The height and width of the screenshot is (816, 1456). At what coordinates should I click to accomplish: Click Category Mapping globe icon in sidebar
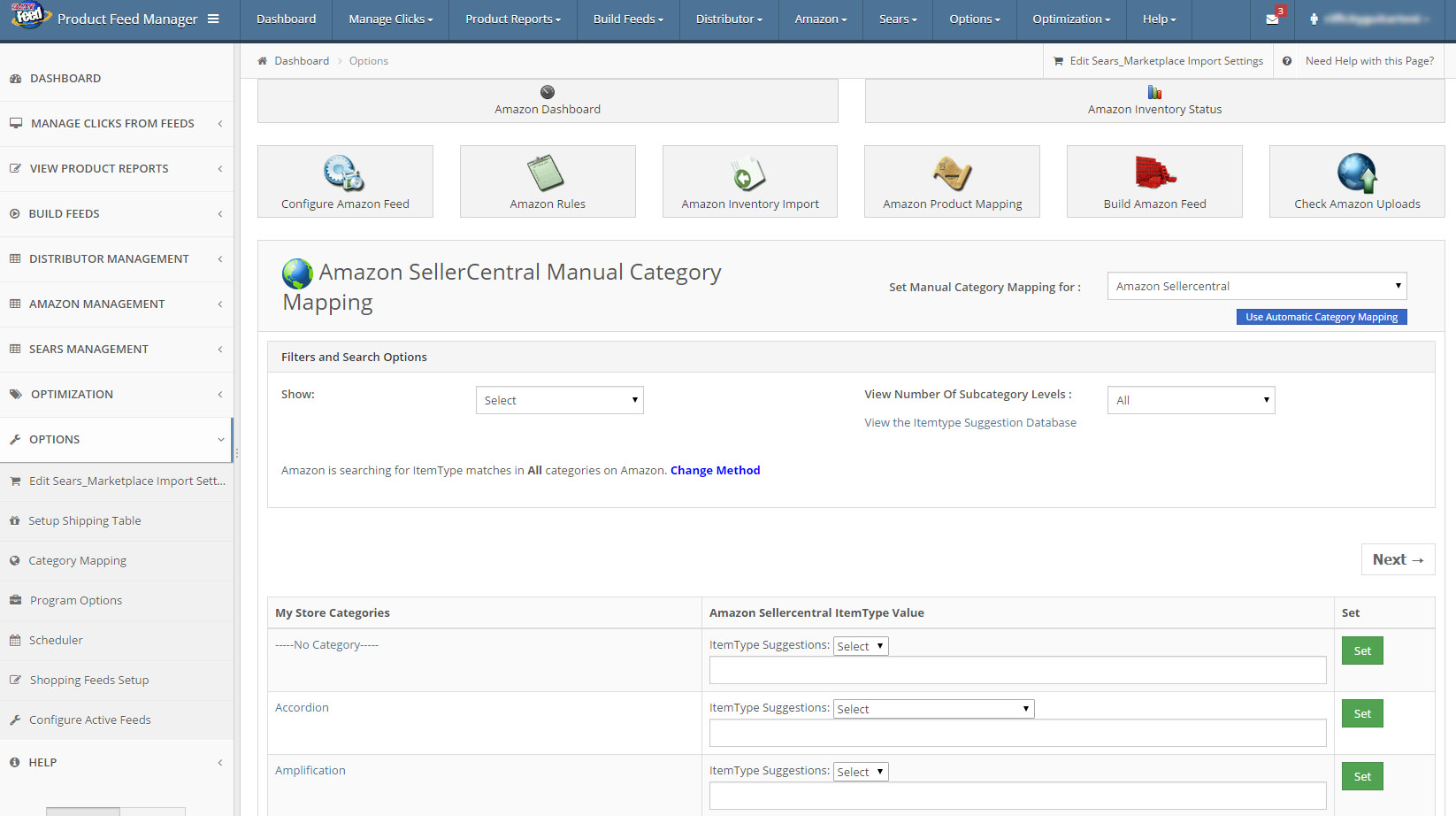(15, 560)
